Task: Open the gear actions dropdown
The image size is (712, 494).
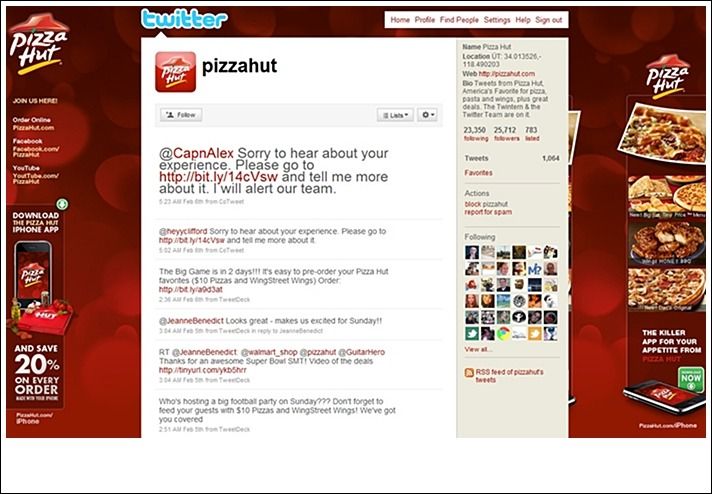Action: click(427, 115)
